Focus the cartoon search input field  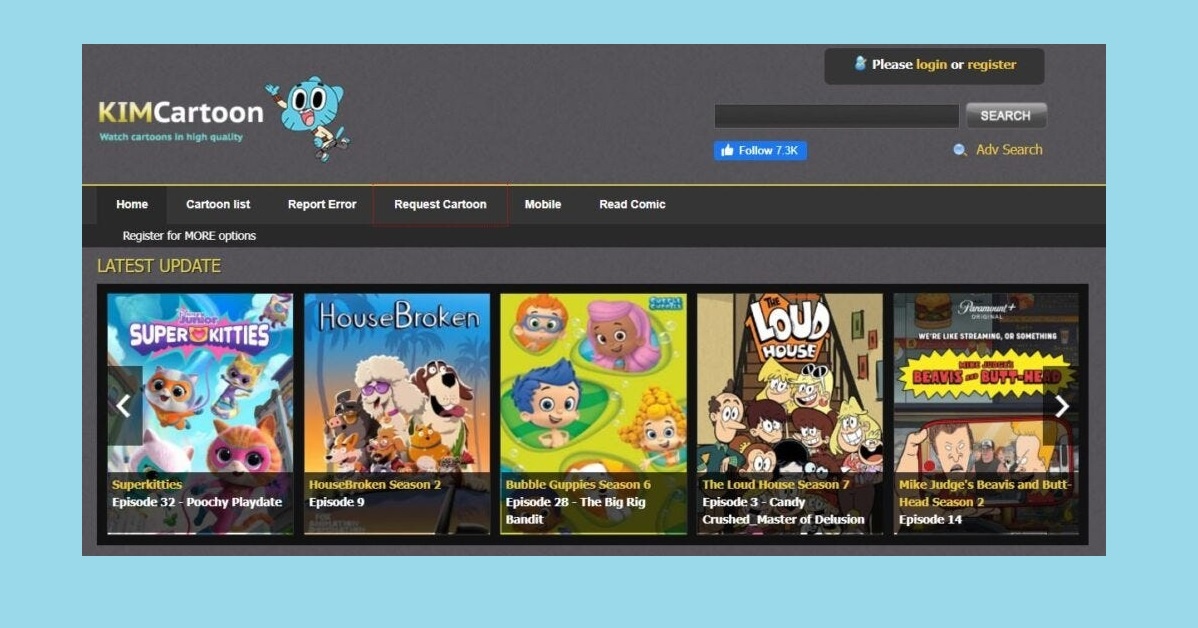coord(837,116)
